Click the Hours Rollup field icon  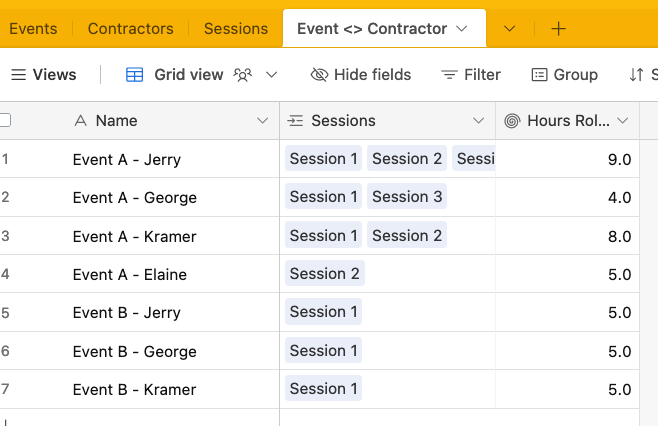point(512,121)
